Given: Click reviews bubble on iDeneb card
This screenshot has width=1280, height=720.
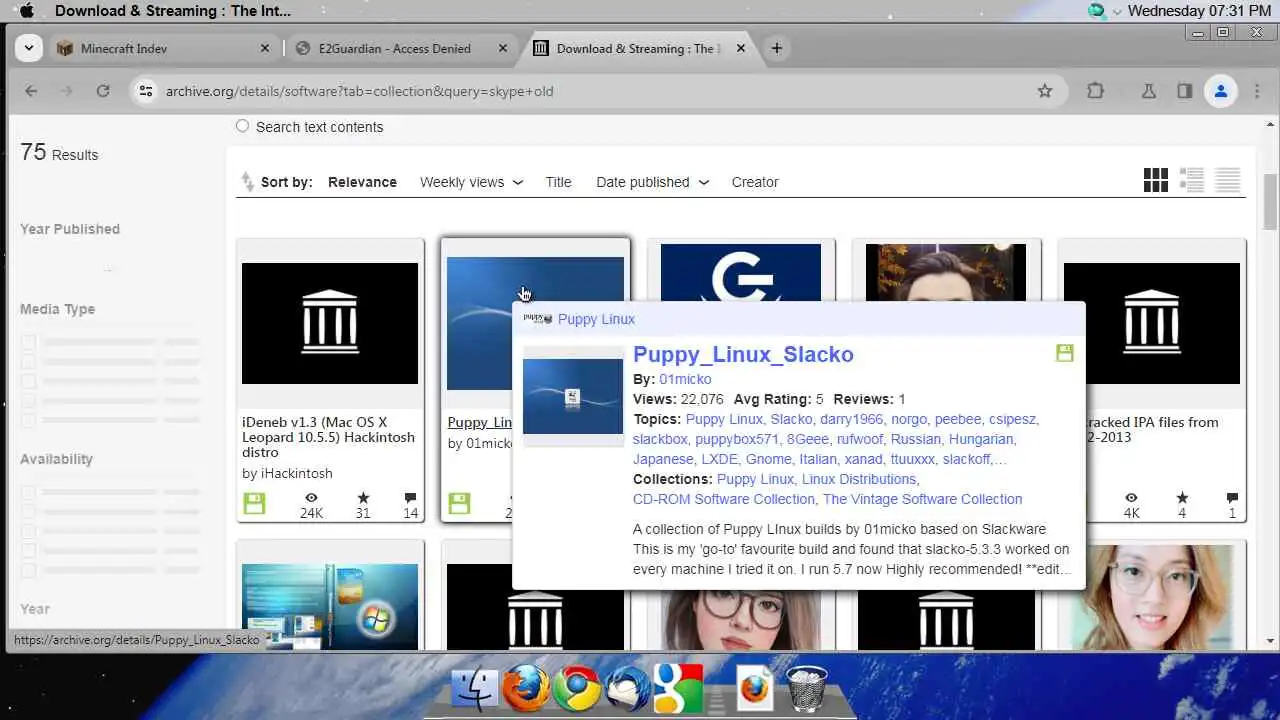Looking at the screenshot, I should pos(410,498).
